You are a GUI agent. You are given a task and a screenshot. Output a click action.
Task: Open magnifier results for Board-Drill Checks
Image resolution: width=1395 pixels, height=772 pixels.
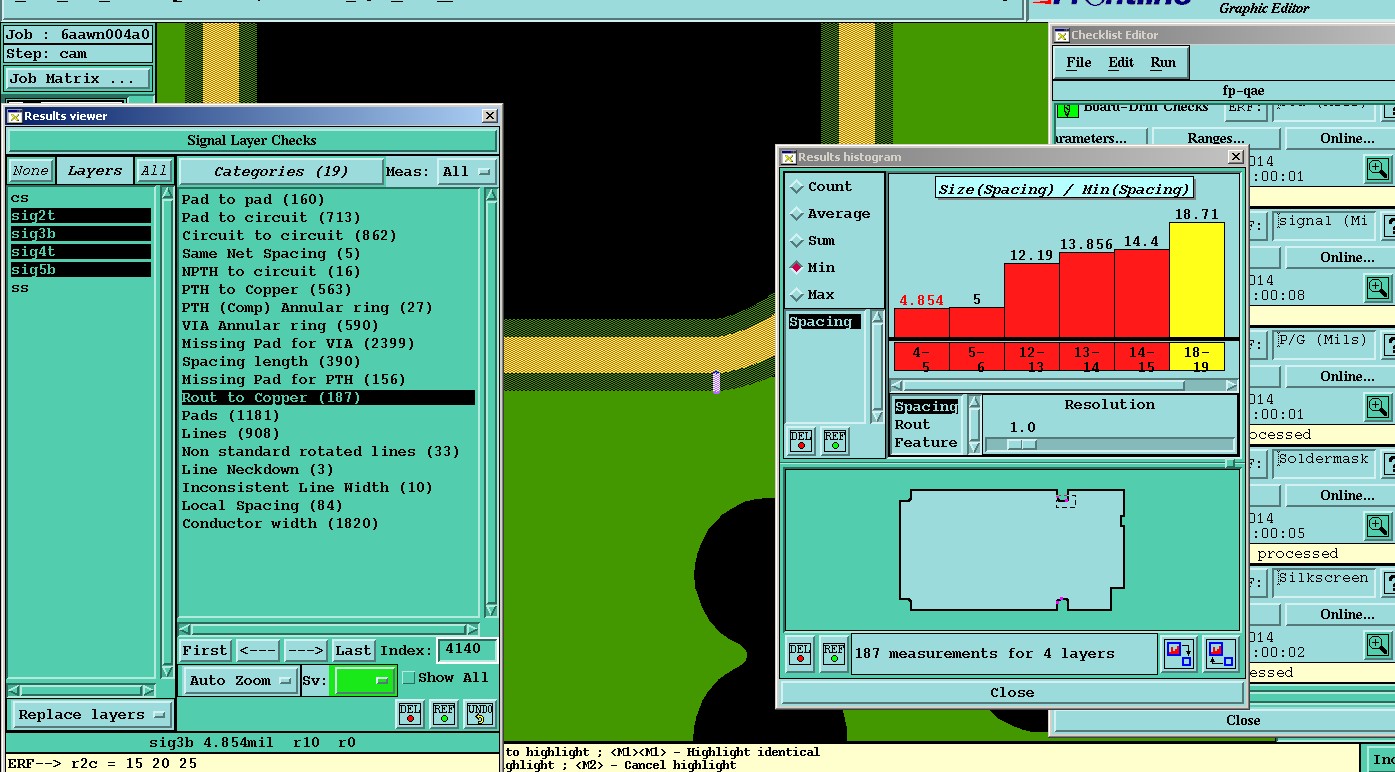click(1378, 169)
